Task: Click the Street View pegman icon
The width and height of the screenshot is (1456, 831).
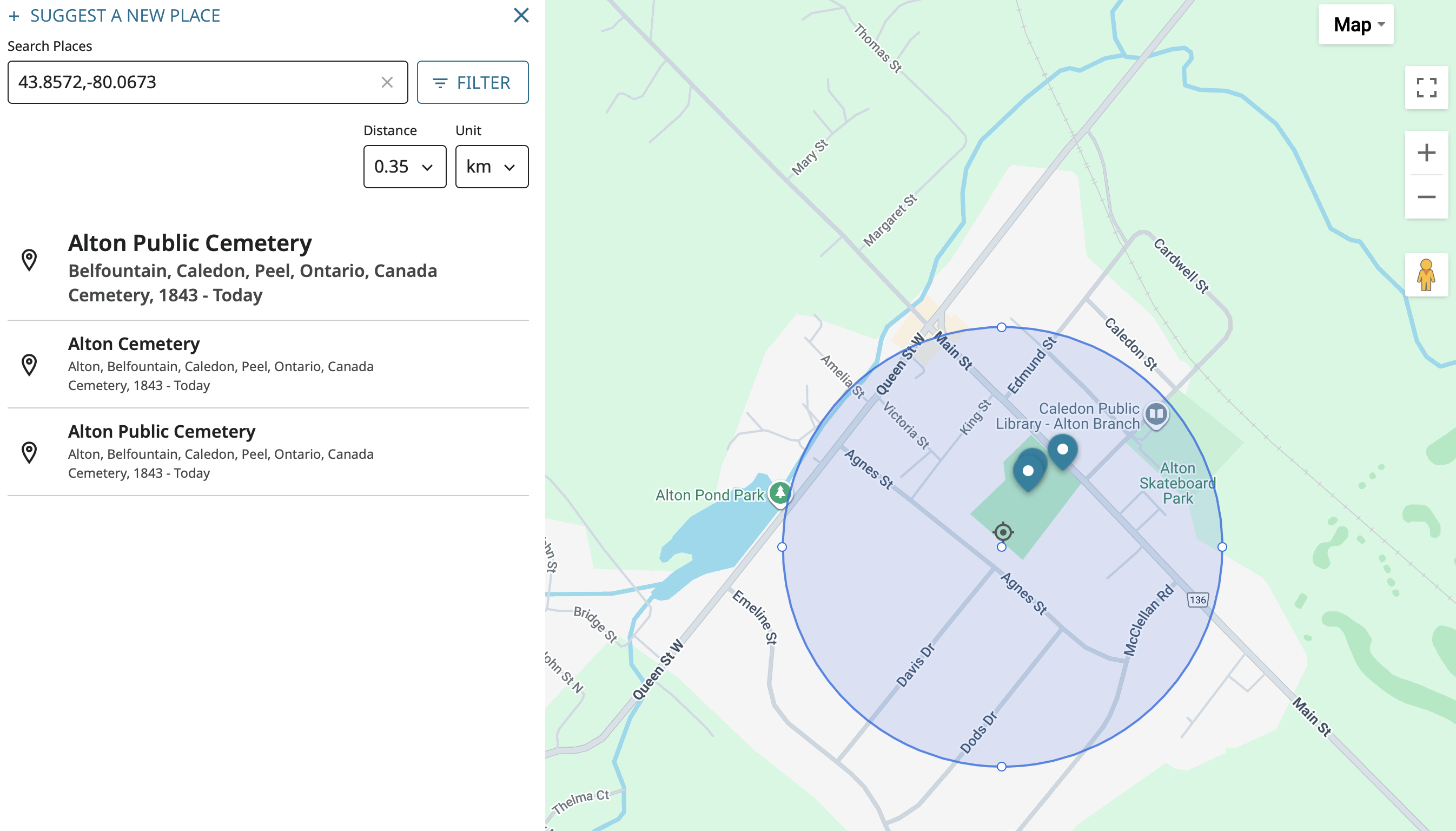Action: pos(1426,275)
